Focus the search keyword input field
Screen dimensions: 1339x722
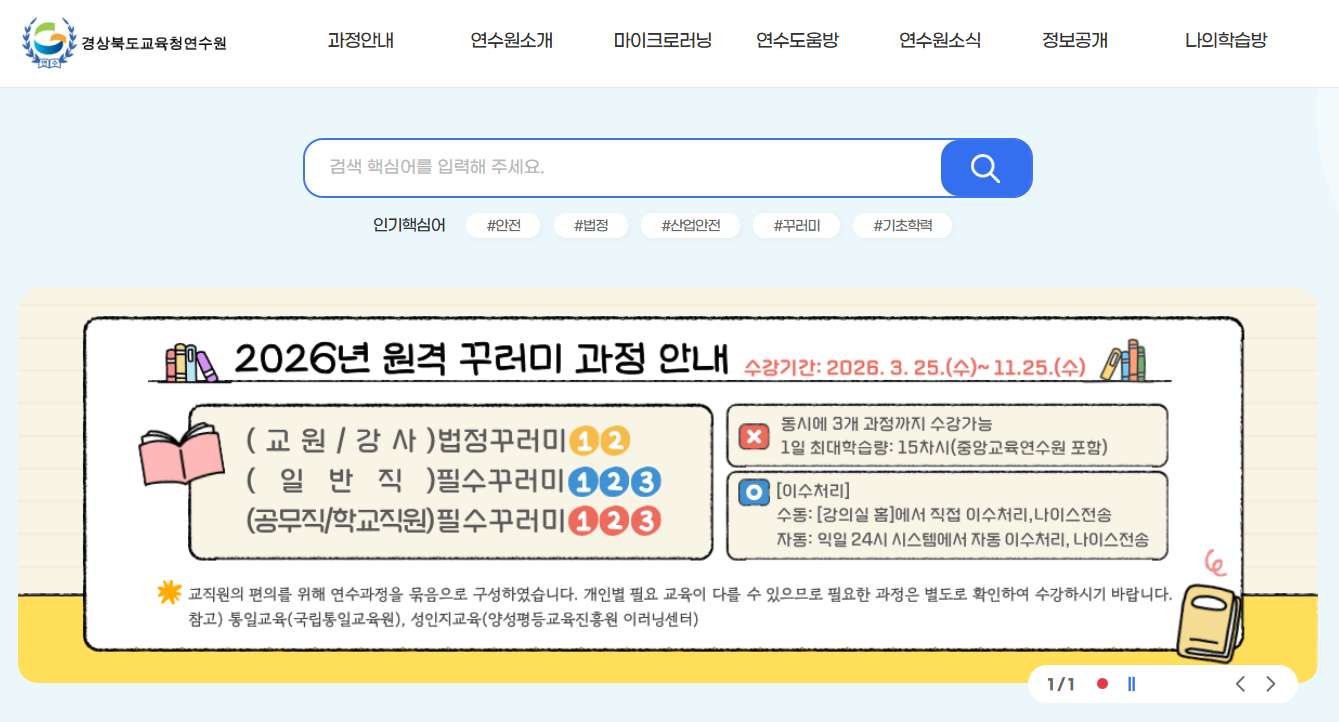click(x=623, y=168)
